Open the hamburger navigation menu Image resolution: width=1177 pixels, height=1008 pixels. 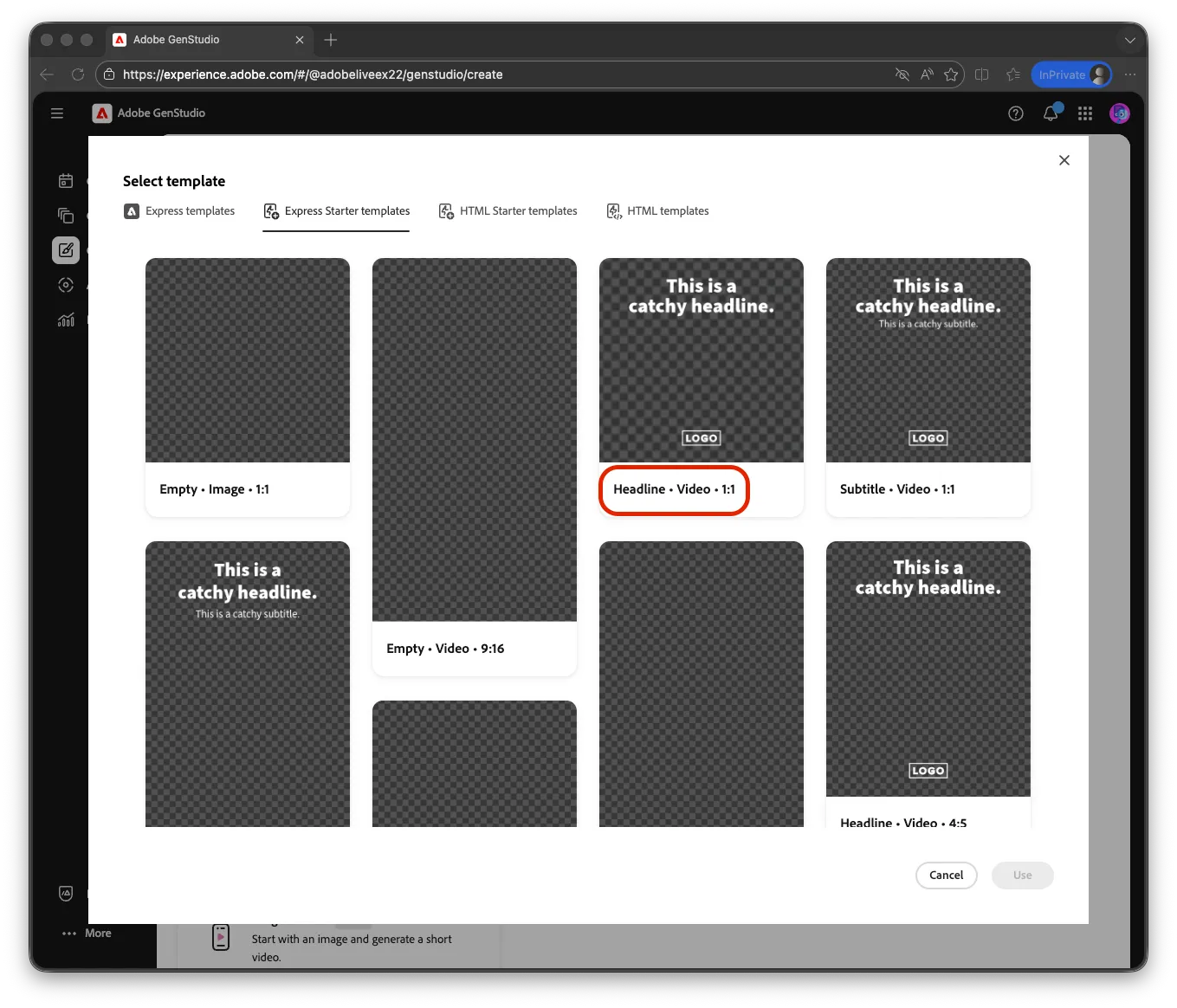click(57, 113)
